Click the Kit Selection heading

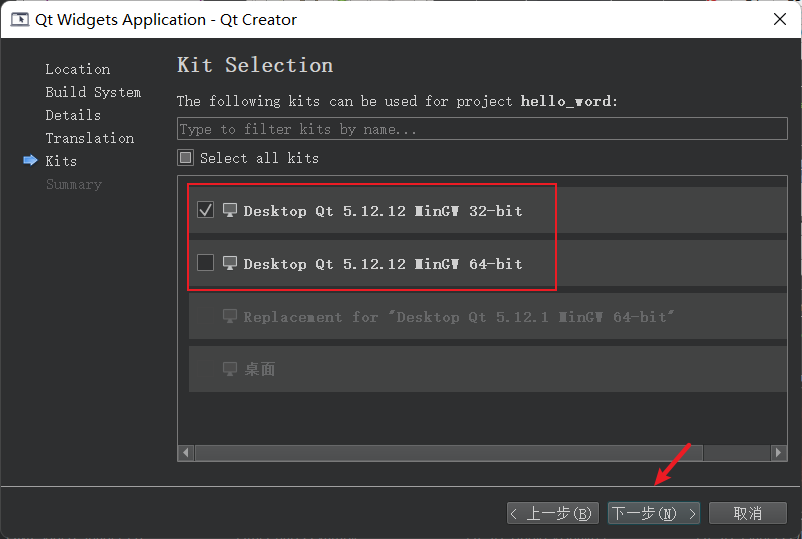[255, 65]
